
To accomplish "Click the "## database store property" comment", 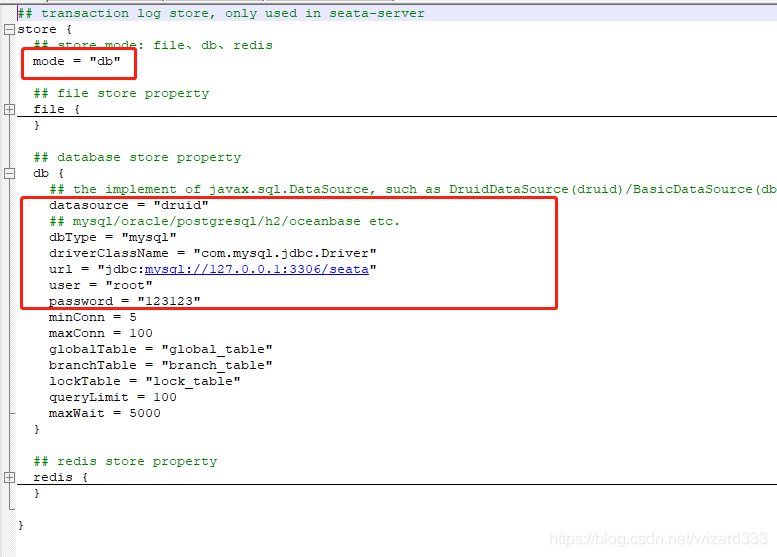I will (x=137, y=158).
